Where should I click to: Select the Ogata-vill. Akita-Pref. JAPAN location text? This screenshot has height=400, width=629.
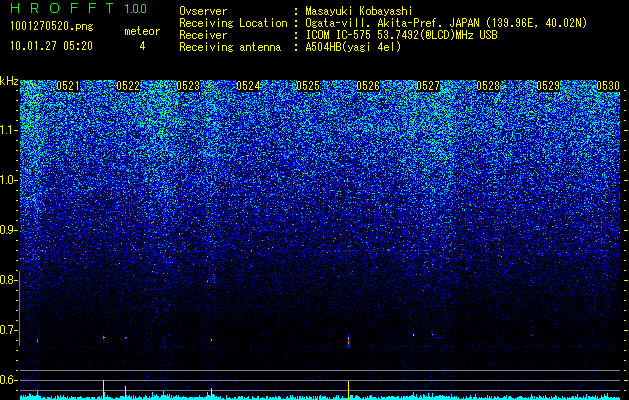point(446,23)
